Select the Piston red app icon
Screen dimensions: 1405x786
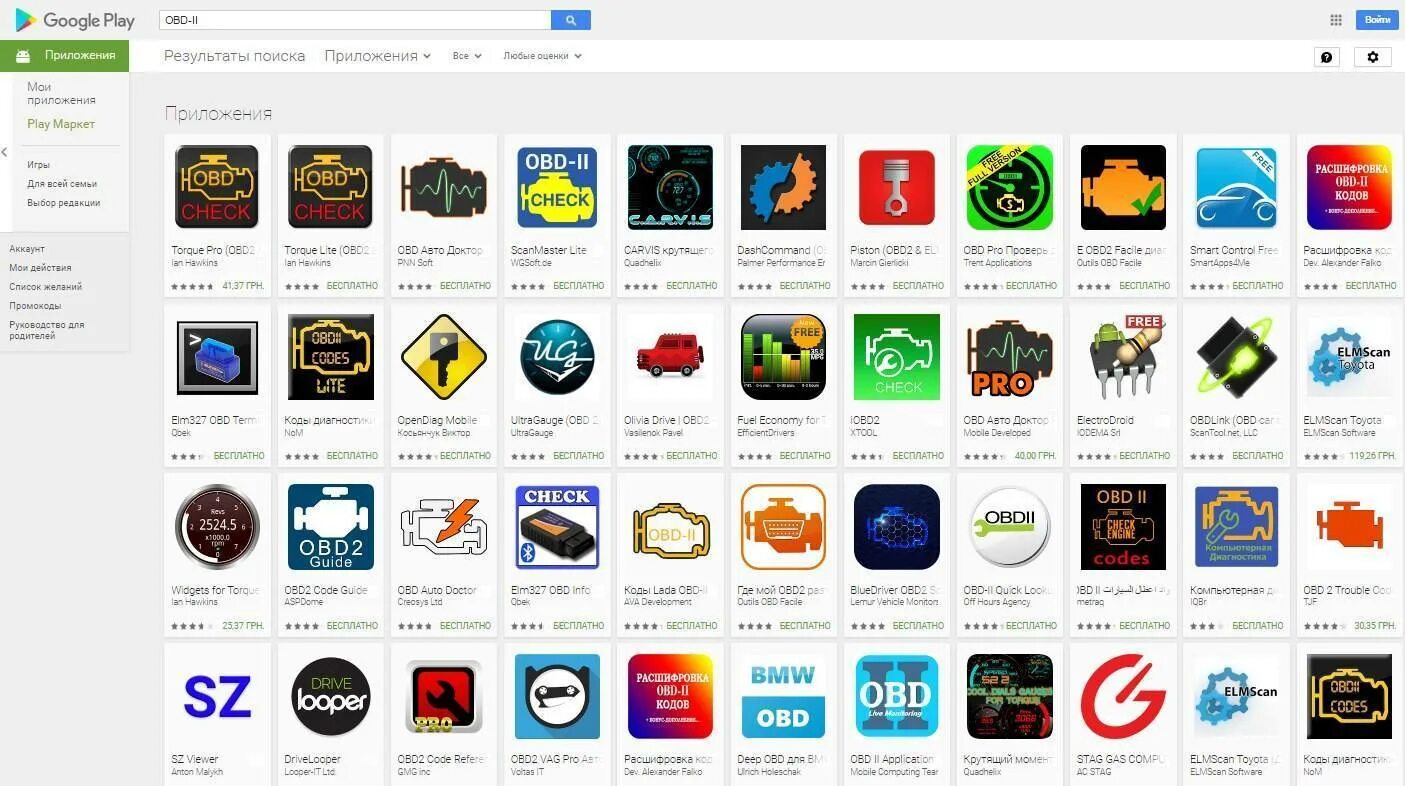(896, 187)
